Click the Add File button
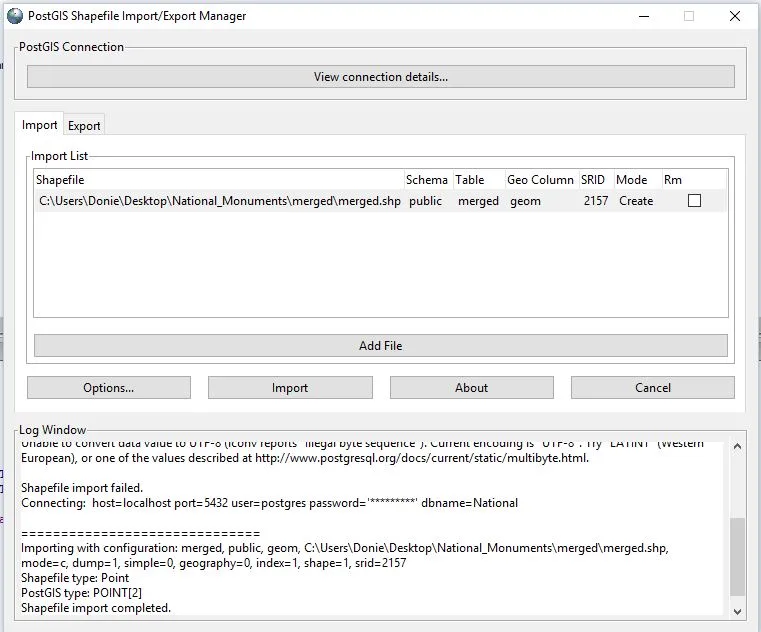 pyautogui.click(x=380, y=346)
